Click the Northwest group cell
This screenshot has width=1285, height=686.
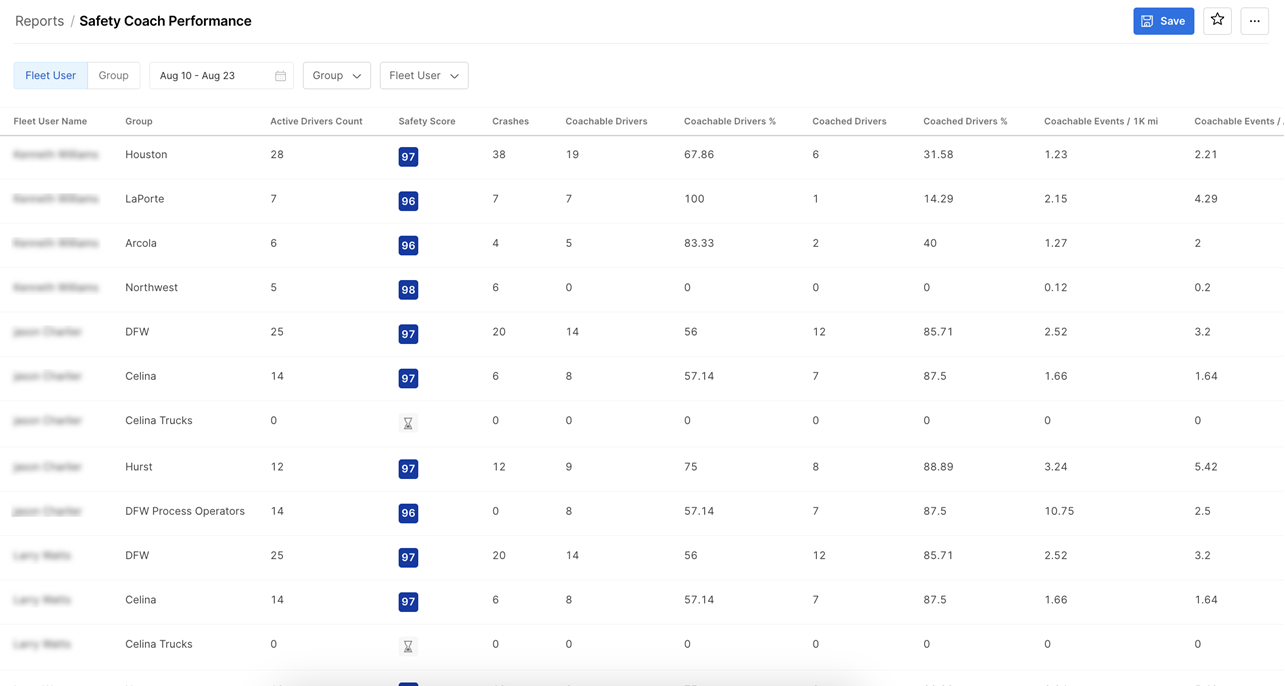coord(151,287)
